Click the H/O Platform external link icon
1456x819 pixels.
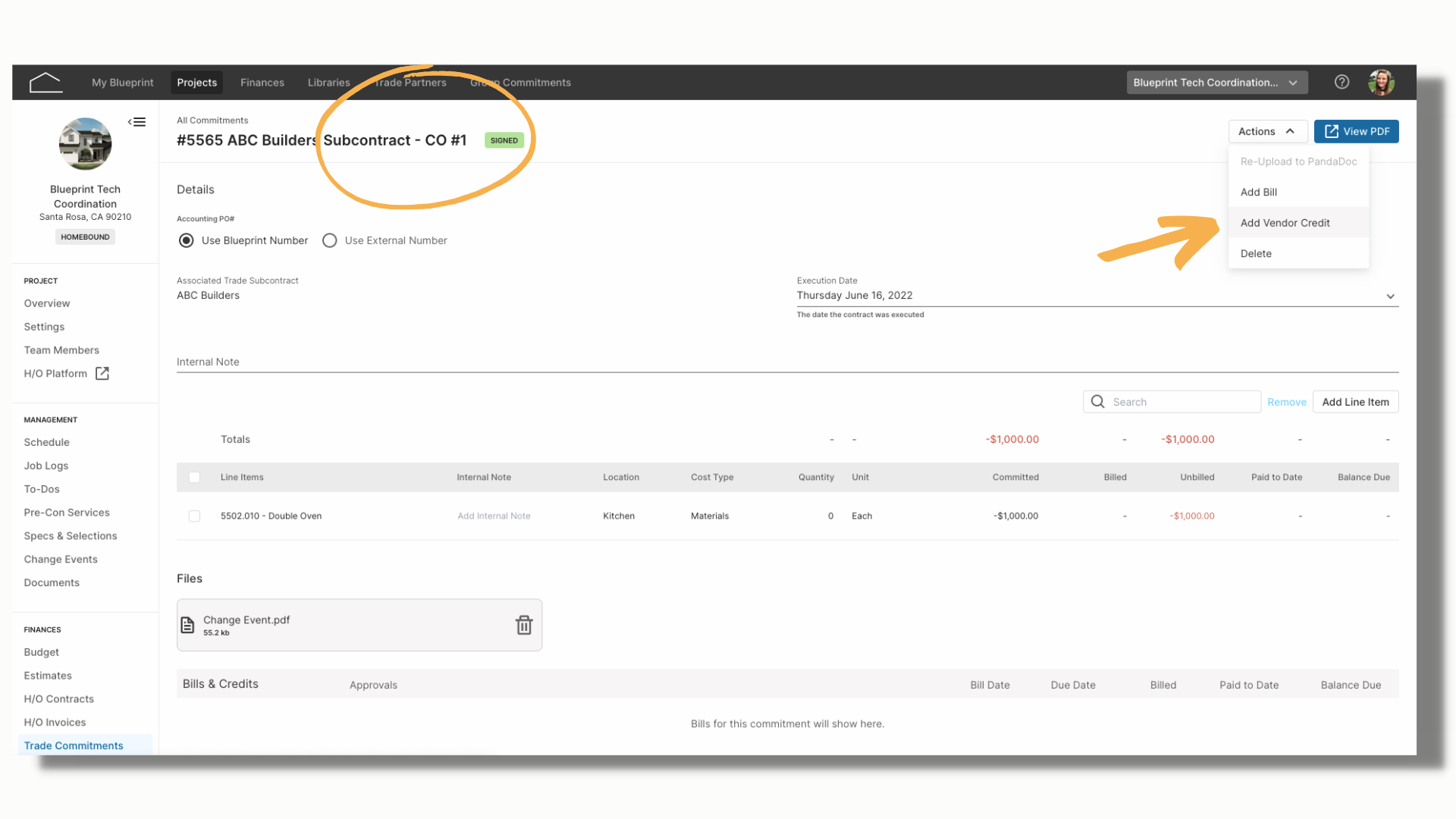pyautogui.click(x=102, y=373)
